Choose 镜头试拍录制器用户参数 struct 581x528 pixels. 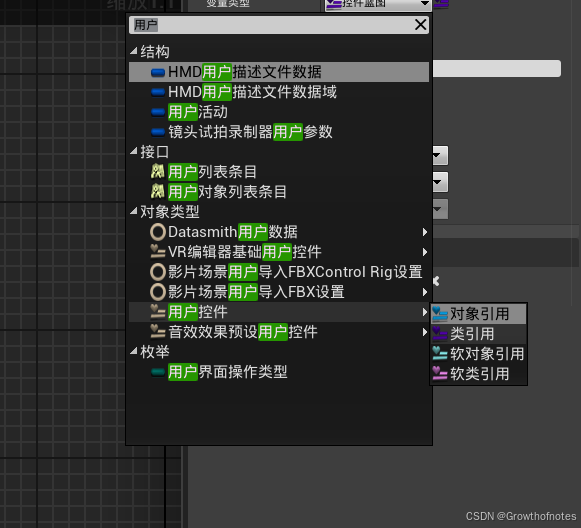point(279,132)
